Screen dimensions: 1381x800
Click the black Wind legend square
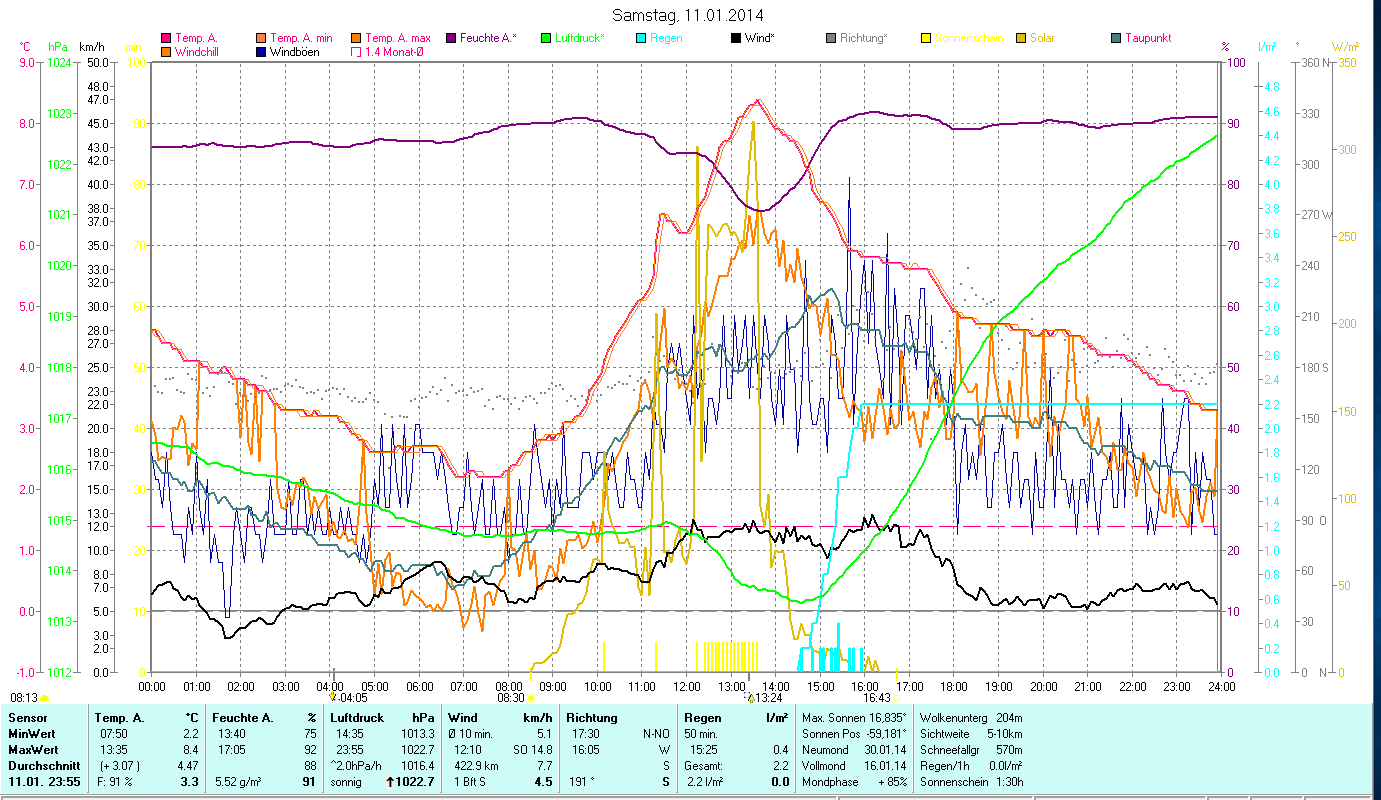(736, 39)
